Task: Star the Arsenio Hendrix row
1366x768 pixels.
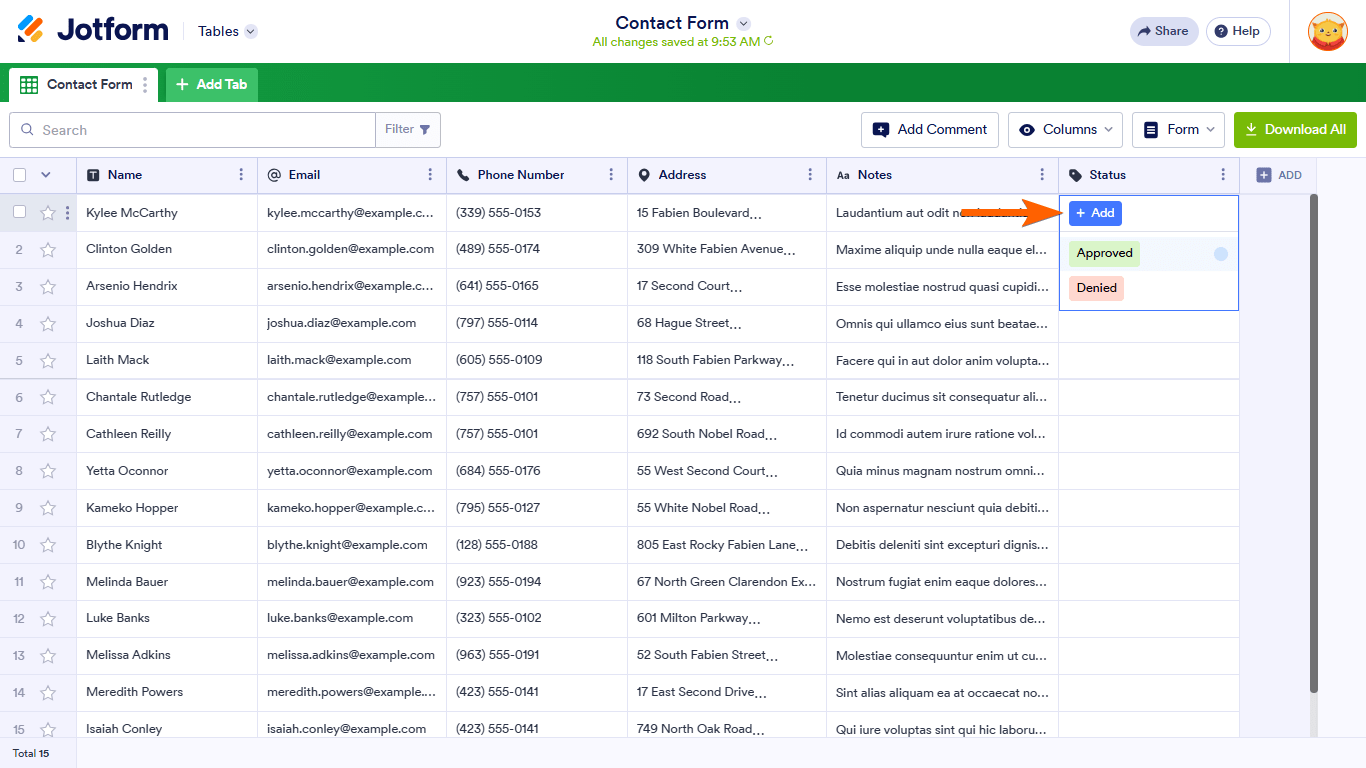Action: coord(48,287)
